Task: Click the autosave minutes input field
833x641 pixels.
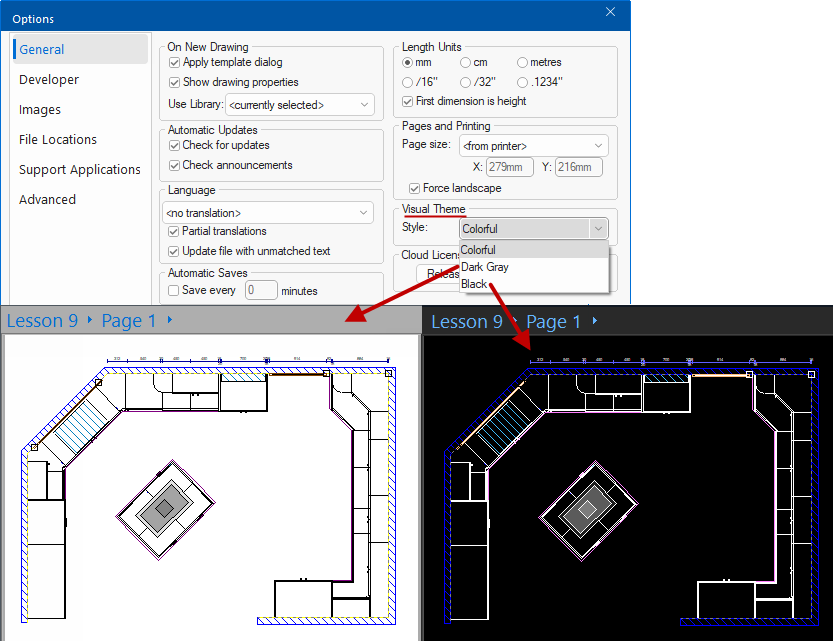Action: [x=261, y=291]
